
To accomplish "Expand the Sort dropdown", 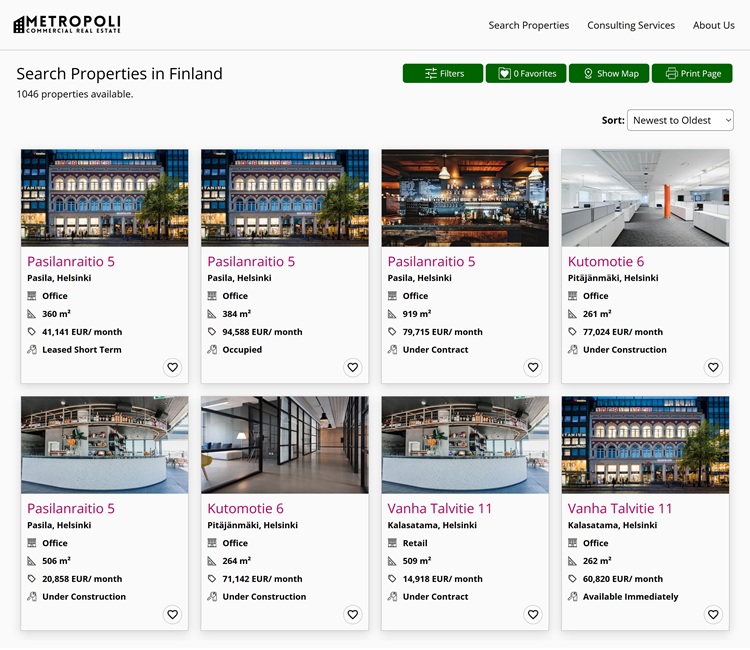I will (680, 120).
